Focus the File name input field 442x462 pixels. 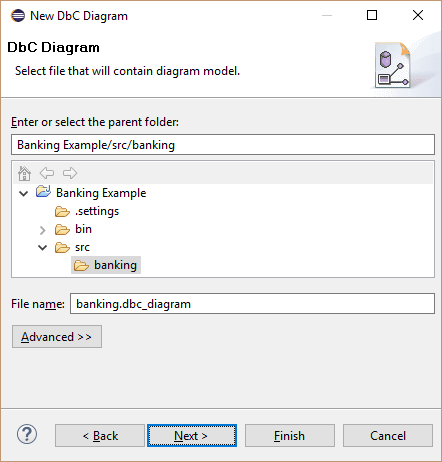click(x=252, y=304)
